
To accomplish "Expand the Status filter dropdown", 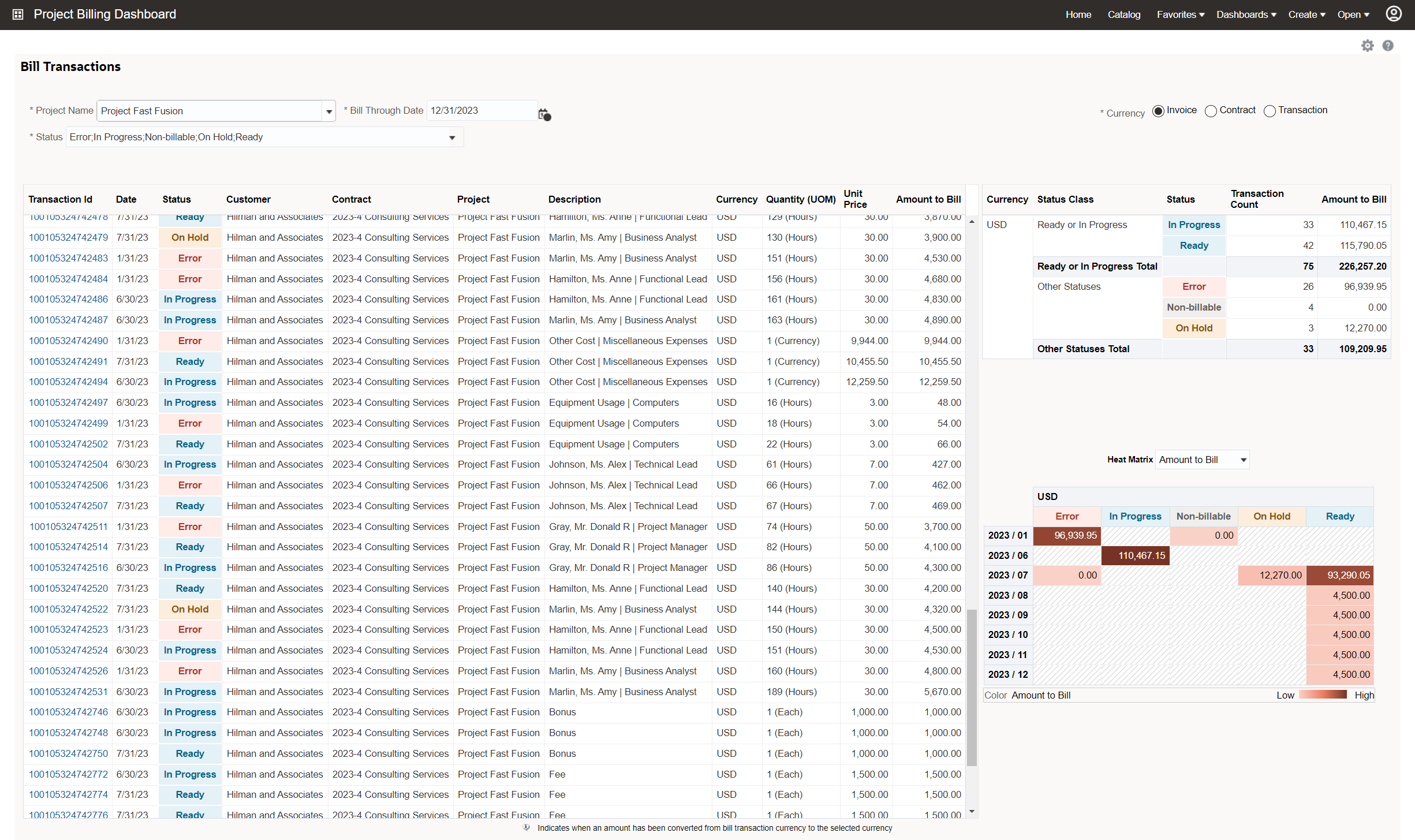I will (x=452, y=138).
